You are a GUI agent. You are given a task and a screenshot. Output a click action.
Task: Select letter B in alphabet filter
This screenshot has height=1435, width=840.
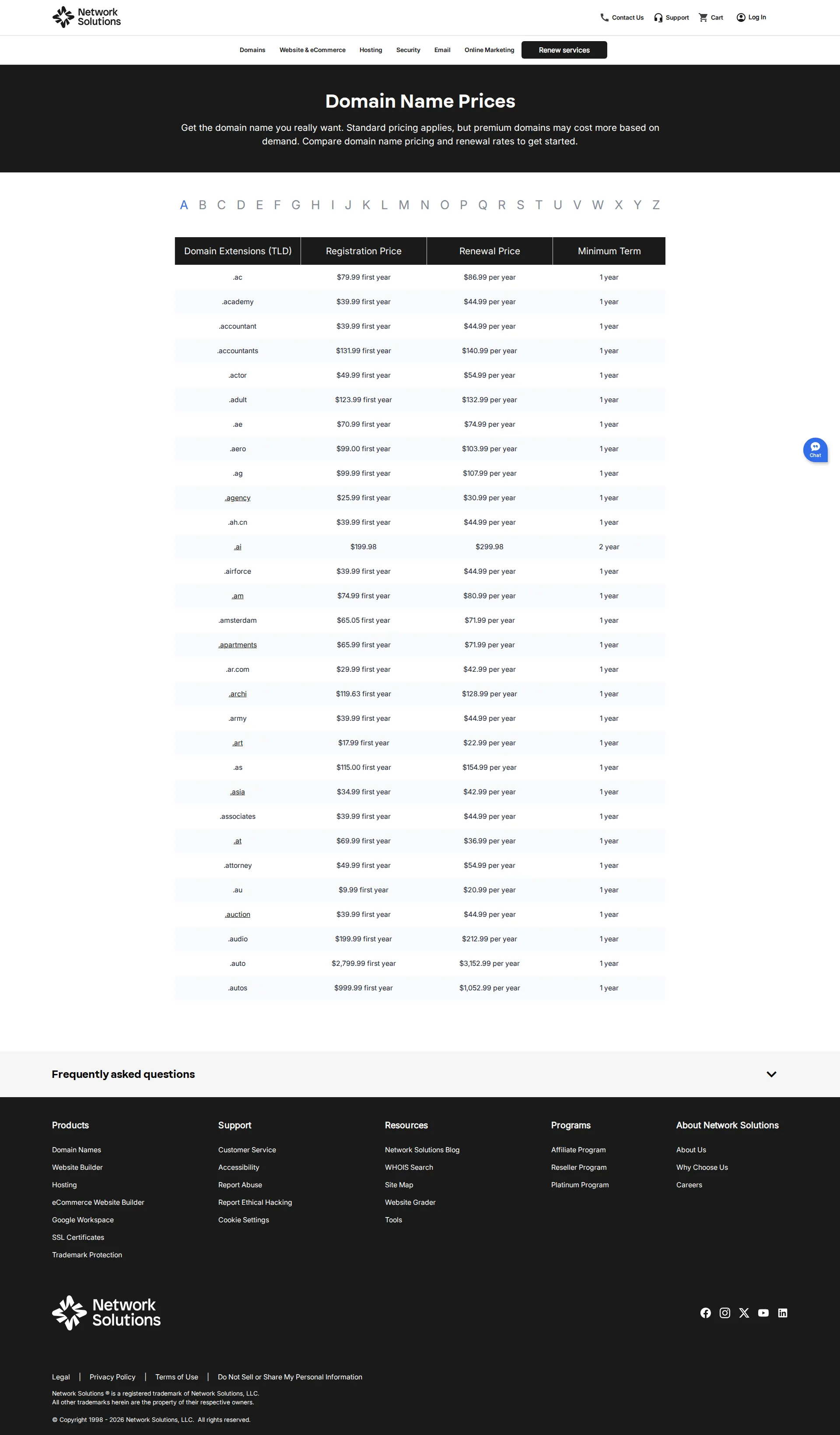tap(203, 205)
